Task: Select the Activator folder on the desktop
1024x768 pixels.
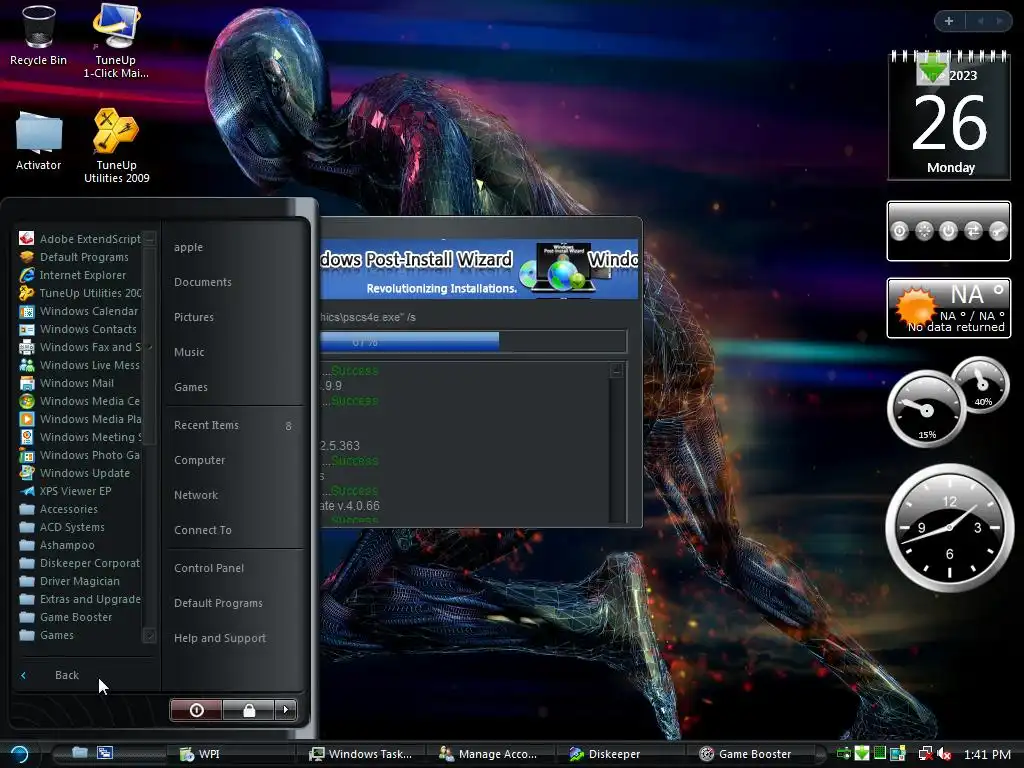Action: (x=38, y=141)
